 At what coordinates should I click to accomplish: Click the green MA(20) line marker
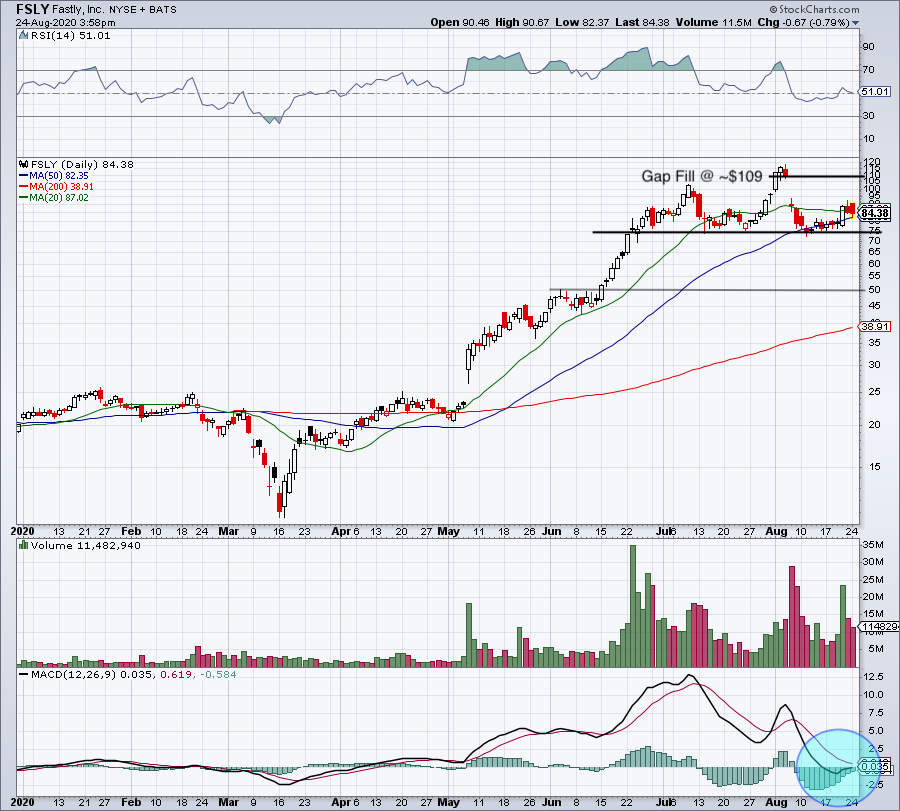(x=22, y=197)
